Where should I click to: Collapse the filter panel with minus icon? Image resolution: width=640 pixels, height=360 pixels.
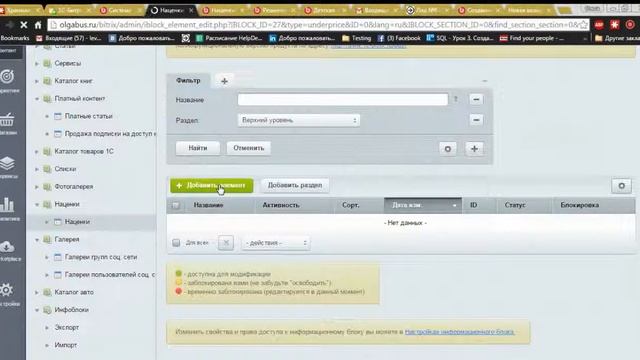tap(484, 81)
